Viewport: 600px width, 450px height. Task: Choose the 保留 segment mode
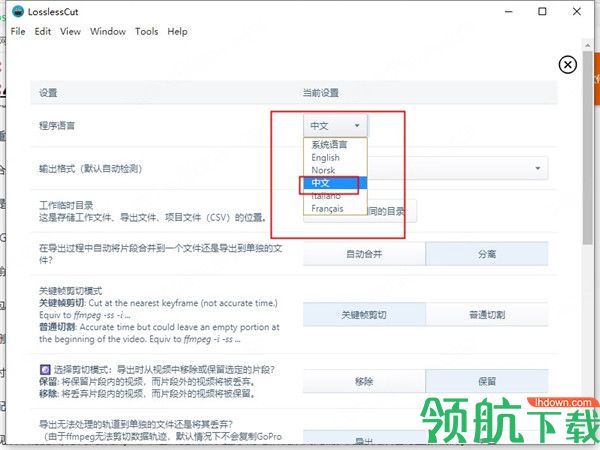click(x=487, y=381)
